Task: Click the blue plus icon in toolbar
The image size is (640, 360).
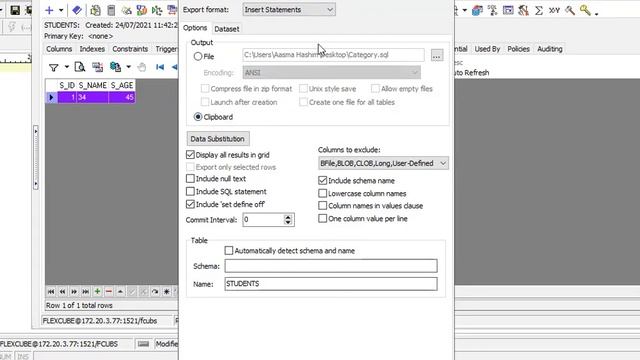Action: pos(49,10)
